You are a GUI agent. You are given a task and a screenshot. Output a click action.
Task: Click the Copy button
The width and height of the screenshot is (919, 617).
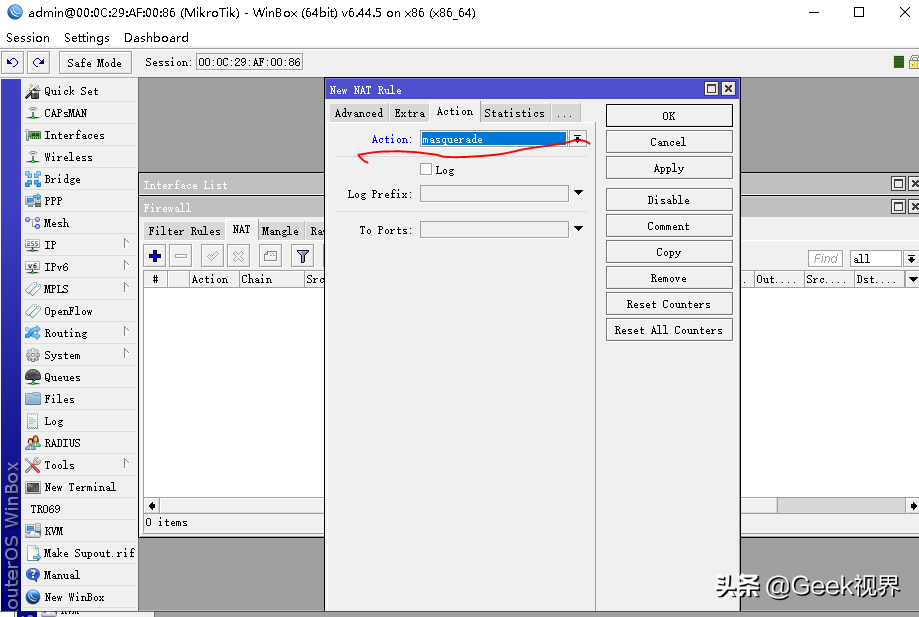tap(669, 252)
